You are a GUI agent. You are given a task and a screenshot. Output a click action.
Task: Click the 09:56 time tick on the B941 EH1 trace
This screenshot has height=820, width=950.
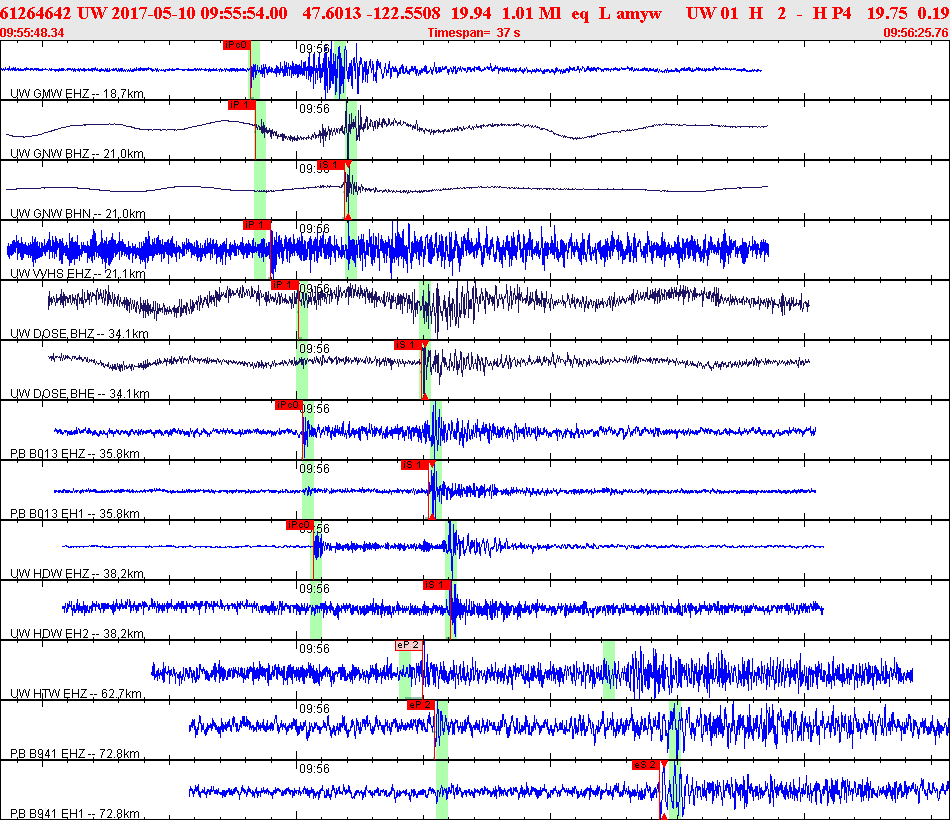coord(314,769)
